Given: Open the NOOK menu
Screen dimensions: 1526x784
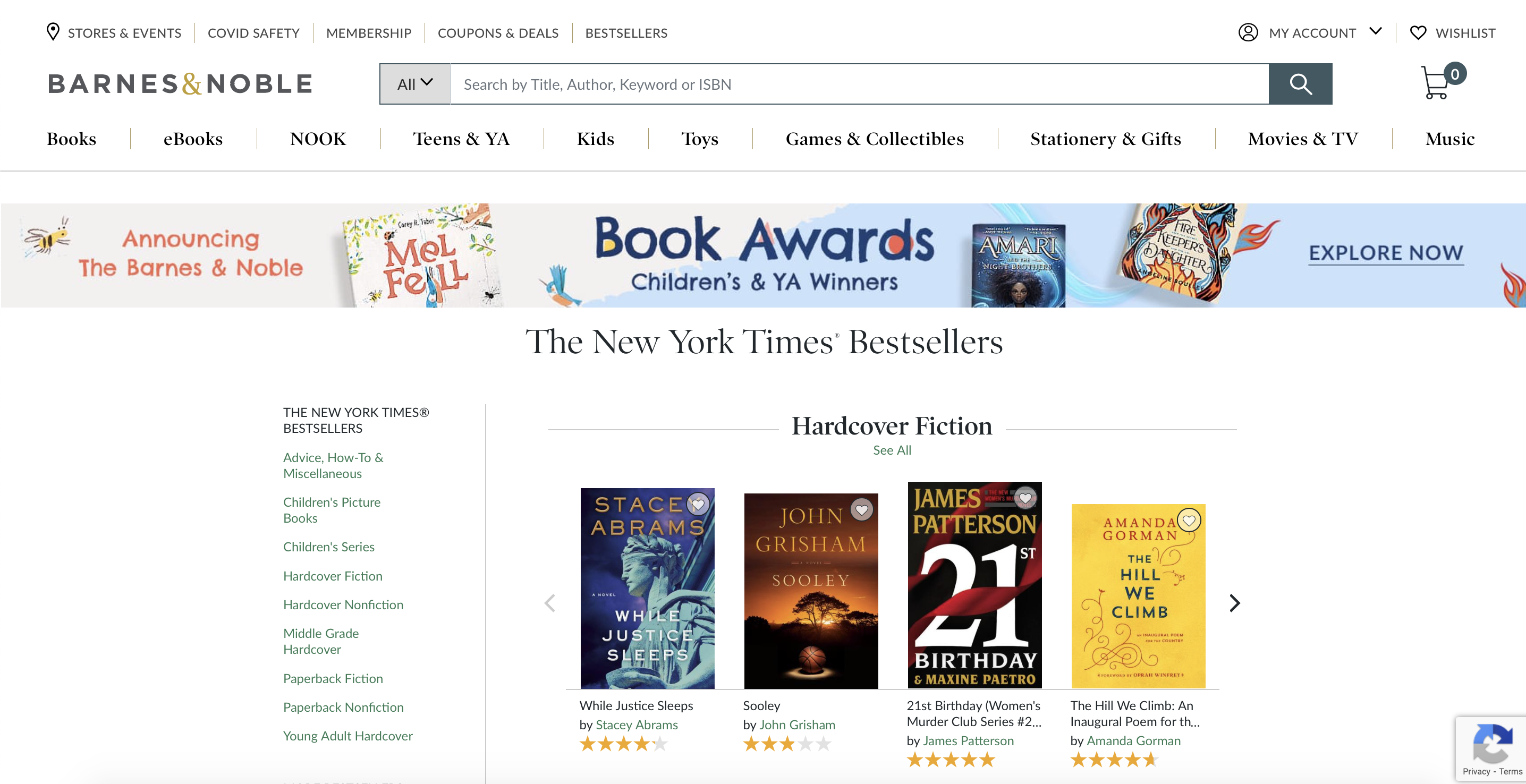Looking at the screenshot, I should [x=318, y=139].
